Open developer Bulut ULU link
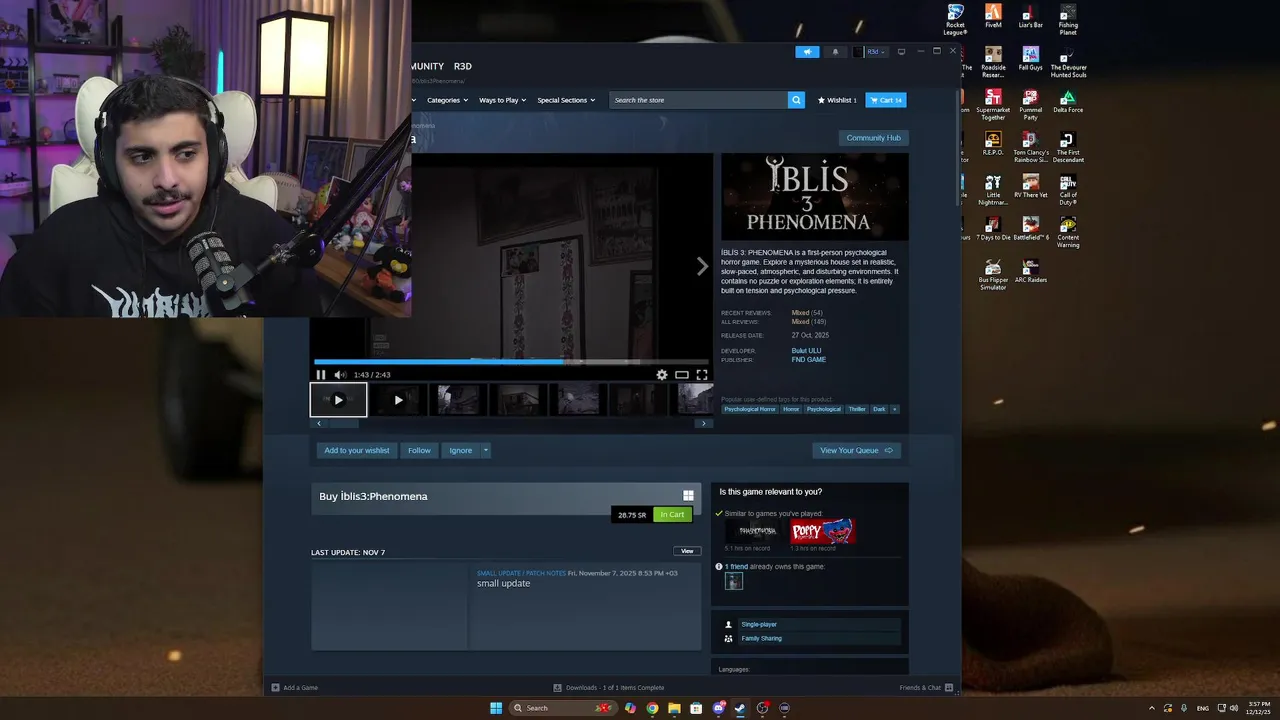The height and width of the screenshot is (720, 1280). 806,351
